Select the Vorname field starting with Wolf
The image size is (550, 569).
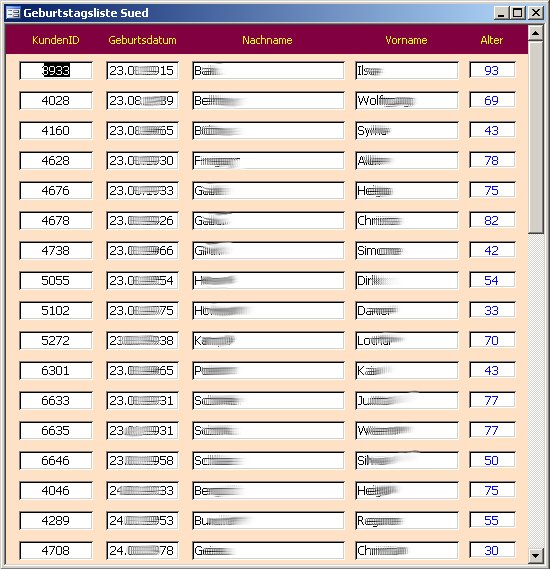tap(407, 101)
